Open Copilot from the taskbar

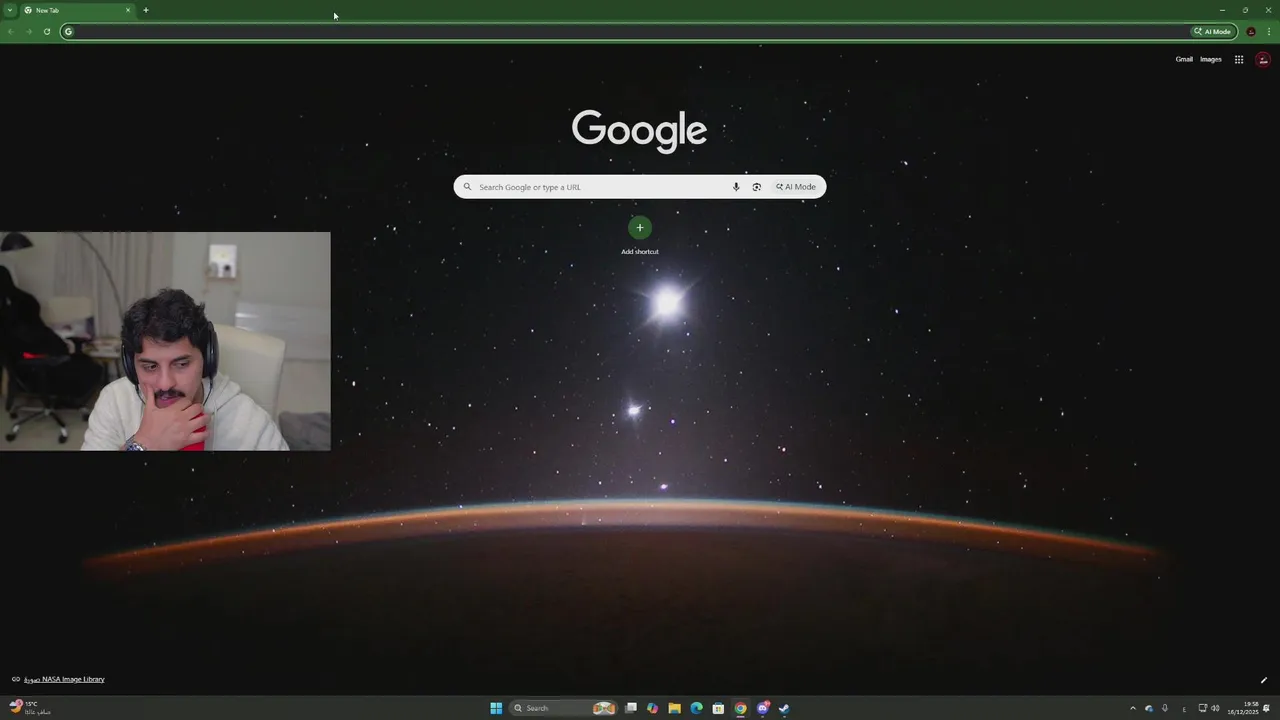pos(653,708)
